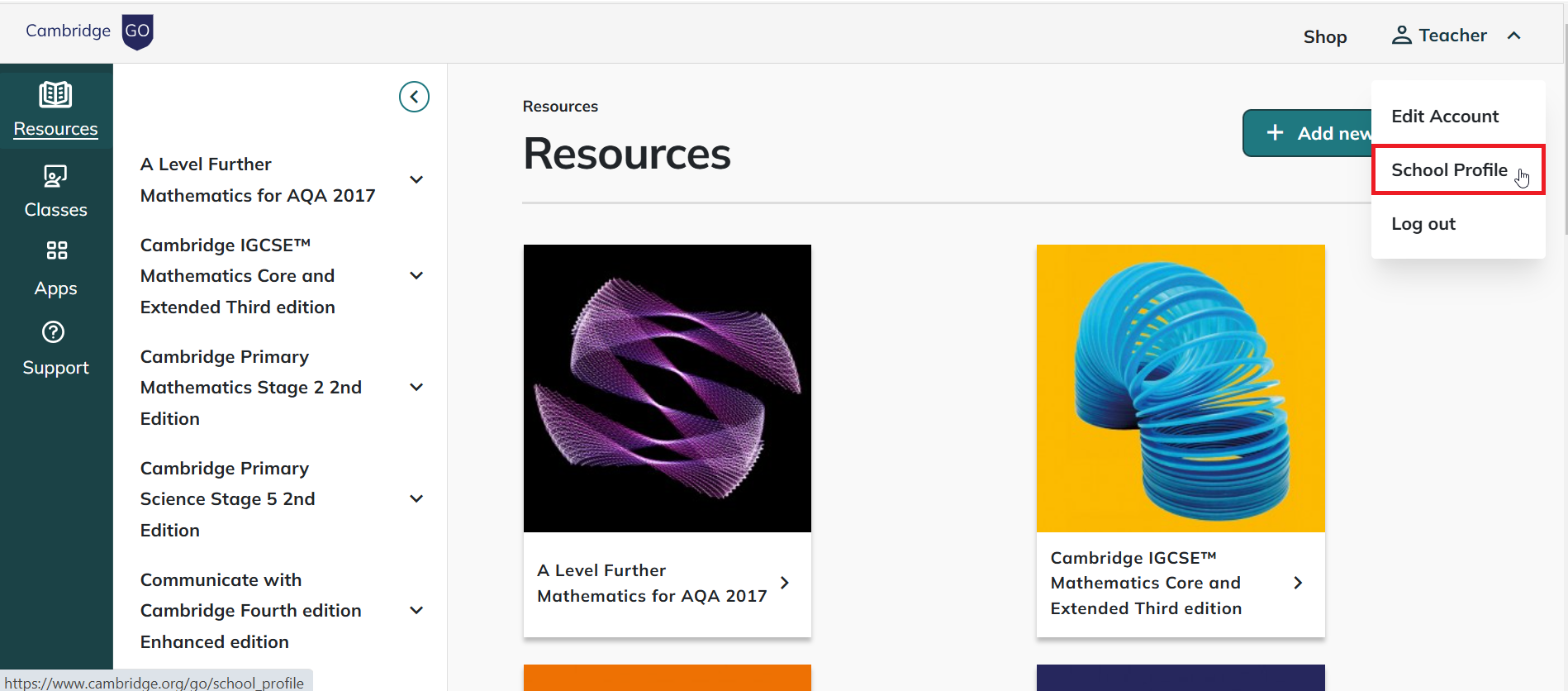1568x691 pixels.
Task: Click the Teacher user profile icon
Action: [x=1401, y=36]
